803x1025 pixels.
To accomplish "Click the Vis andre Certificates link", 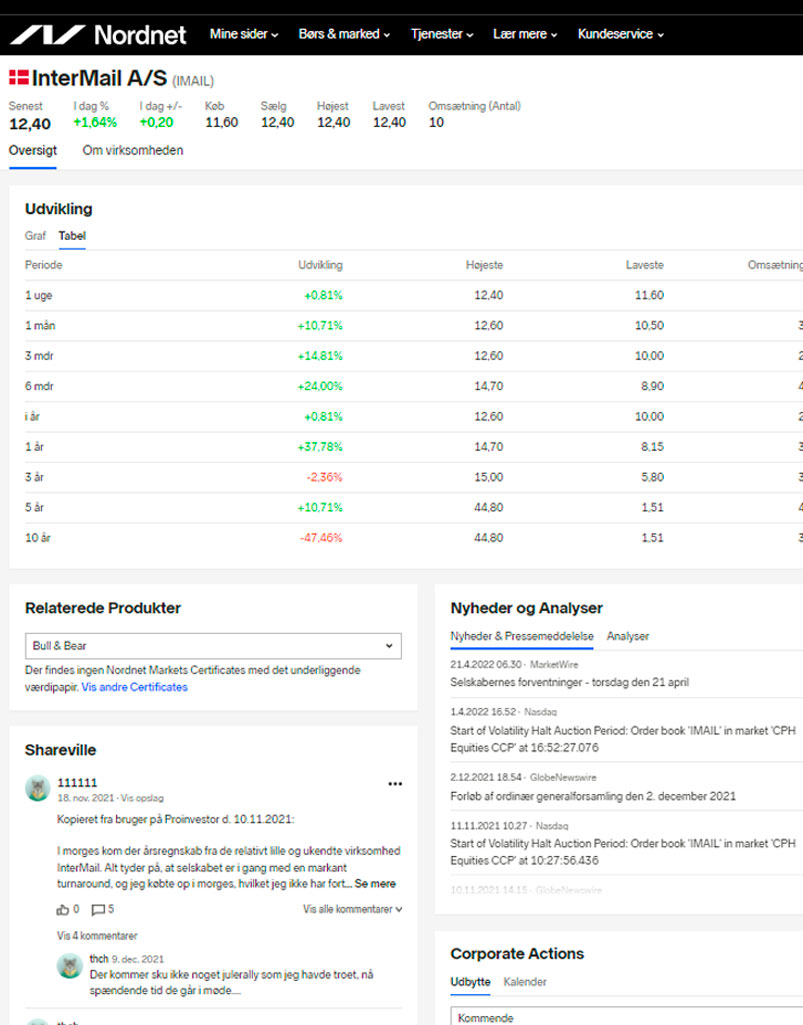I will (135, 687).
